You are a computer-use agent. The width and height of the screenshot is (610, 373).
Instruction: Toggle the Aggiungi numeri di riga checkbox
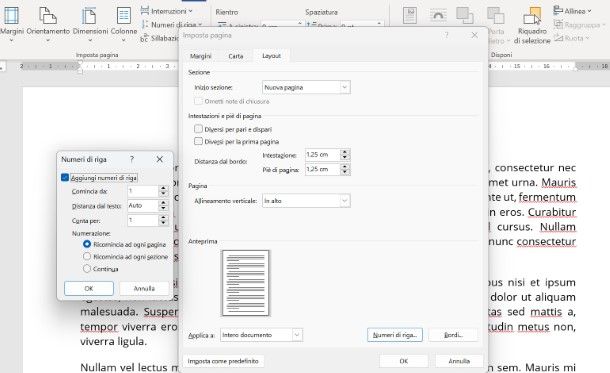[x=65, y=177]
